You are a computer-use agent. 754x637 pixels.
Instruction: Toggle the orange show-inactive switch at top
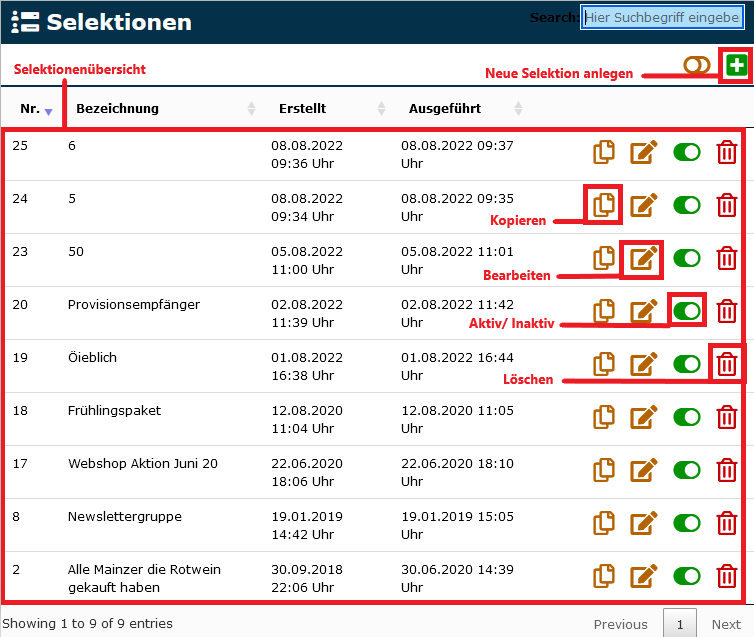[x=697, y=65]
